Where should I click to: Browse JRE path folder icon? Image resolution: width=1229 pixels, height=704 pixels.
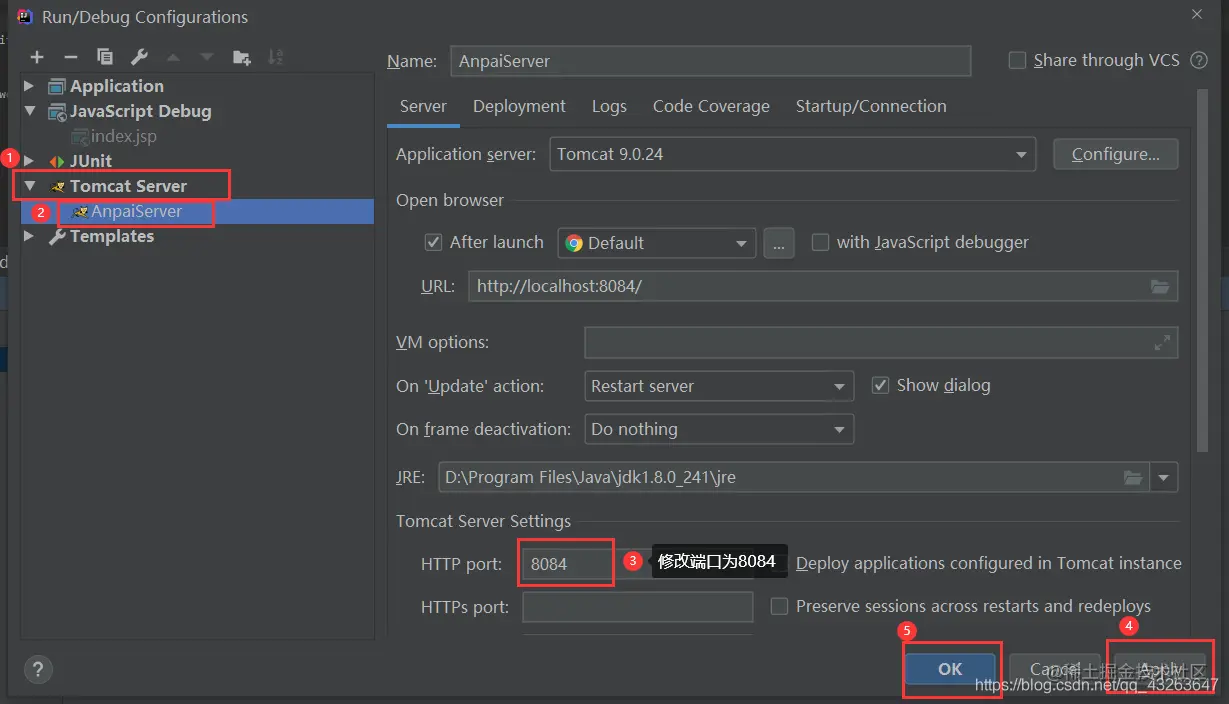click(1133, 477)
